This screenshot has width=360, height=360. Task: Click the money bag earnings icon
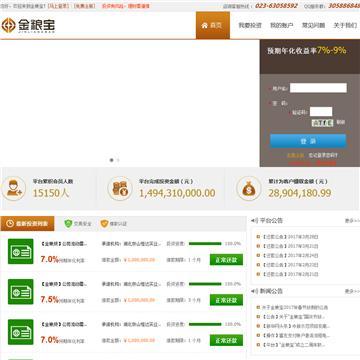point(249,188)
